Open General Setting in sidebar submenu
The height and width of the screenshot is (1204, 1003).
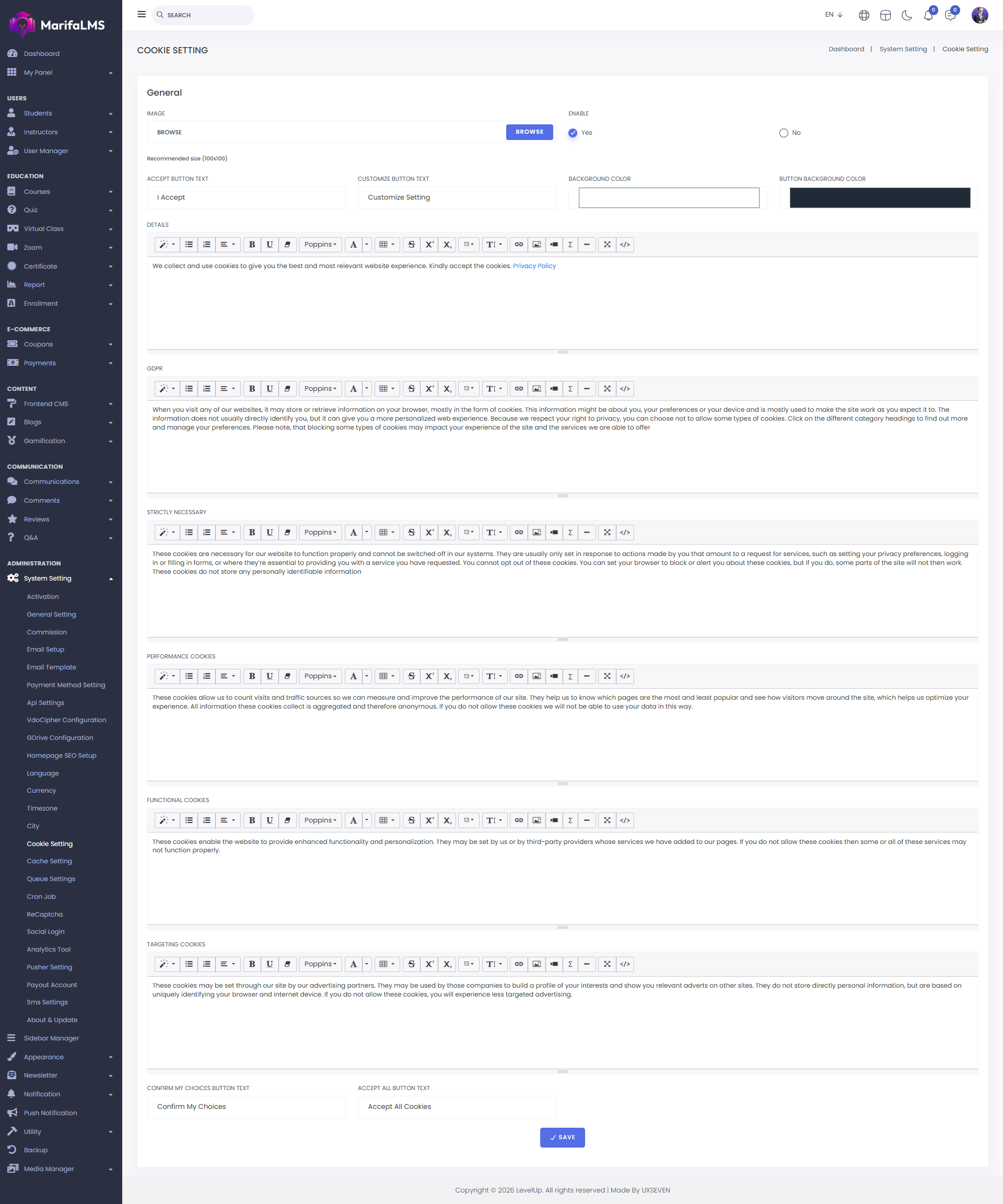51,615
